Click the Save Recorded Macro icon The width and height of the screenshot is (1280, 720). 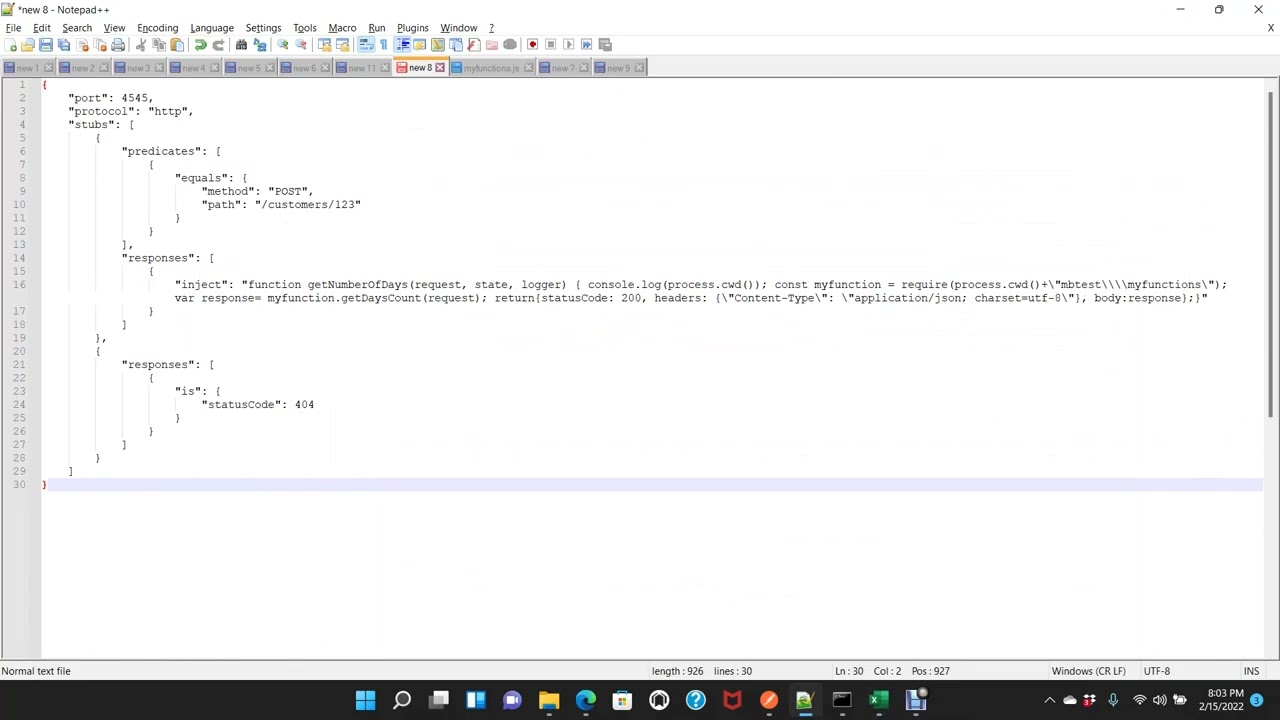(605, 44)
